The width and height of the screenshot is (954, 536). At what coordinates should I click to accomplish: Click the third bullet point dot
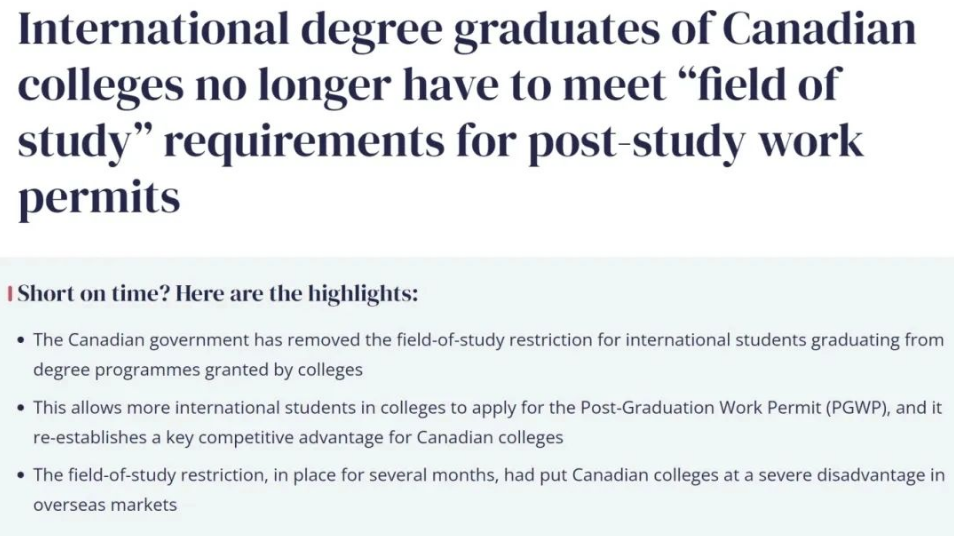(x=21, y=476)
